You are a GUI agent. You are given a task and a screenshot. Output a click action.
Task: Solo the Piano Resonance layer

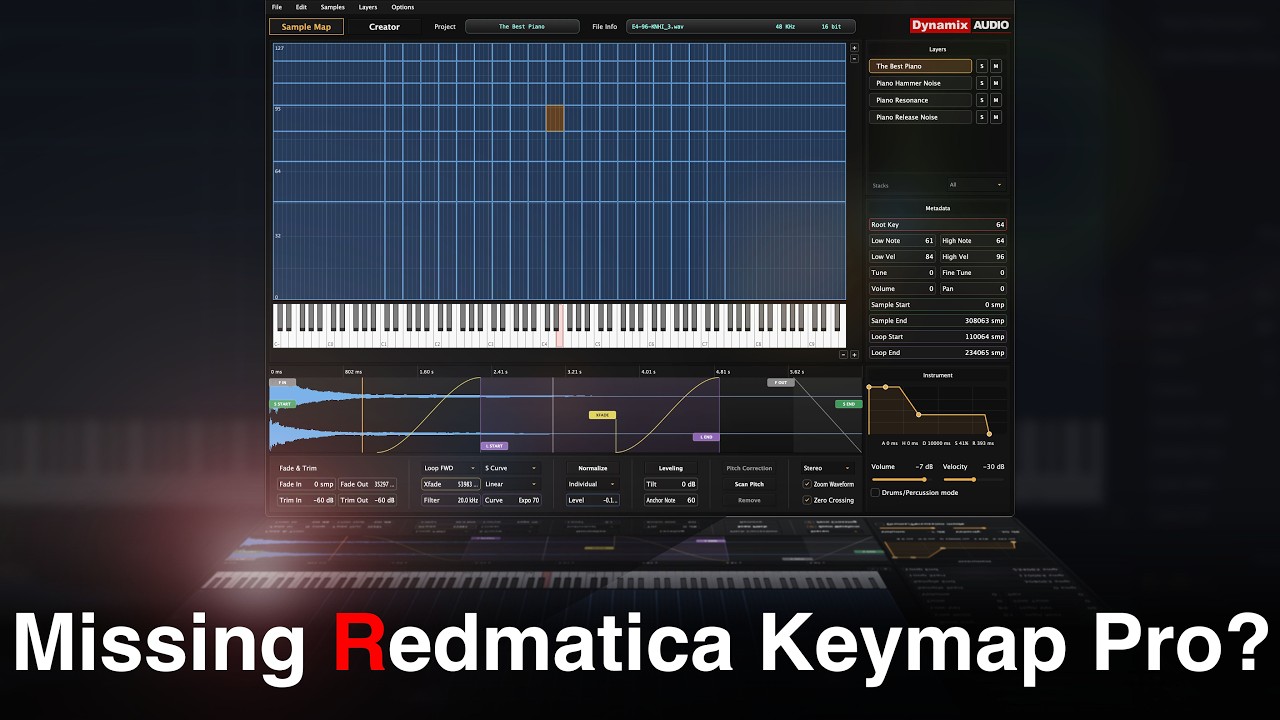982,100
